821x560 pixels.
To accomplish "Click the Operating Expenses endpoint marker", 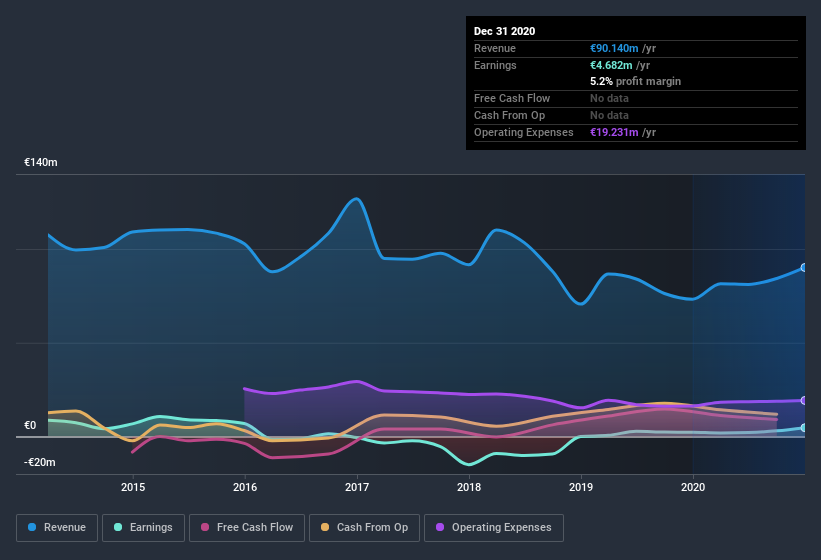I will click(804, 400).
